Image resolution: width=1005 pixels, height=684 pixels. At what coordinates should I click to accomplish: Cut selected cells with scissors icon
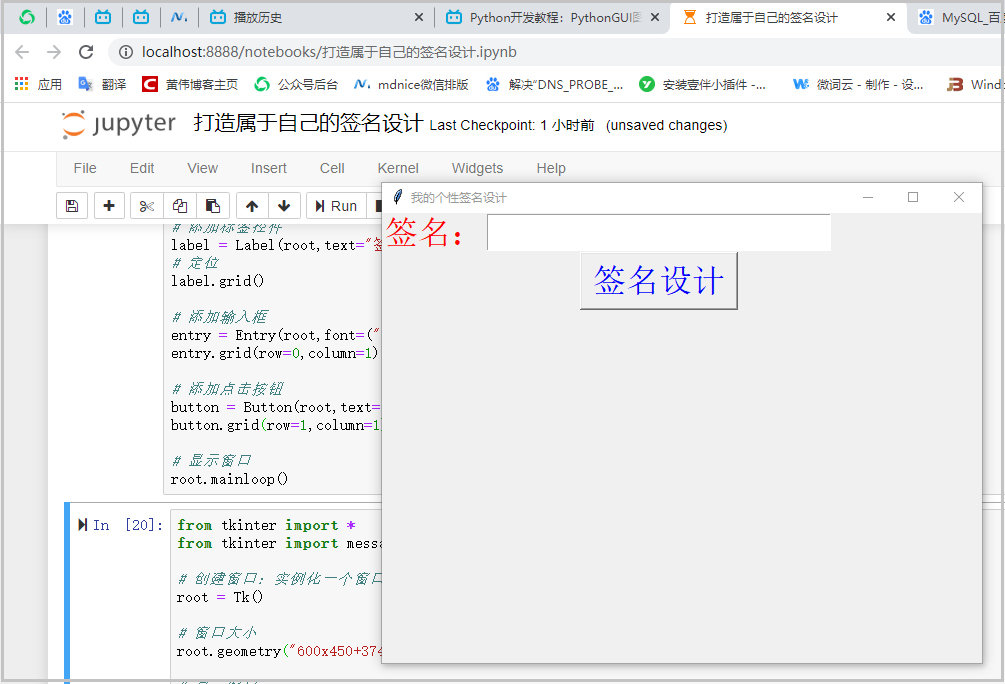tap(147, 206)
